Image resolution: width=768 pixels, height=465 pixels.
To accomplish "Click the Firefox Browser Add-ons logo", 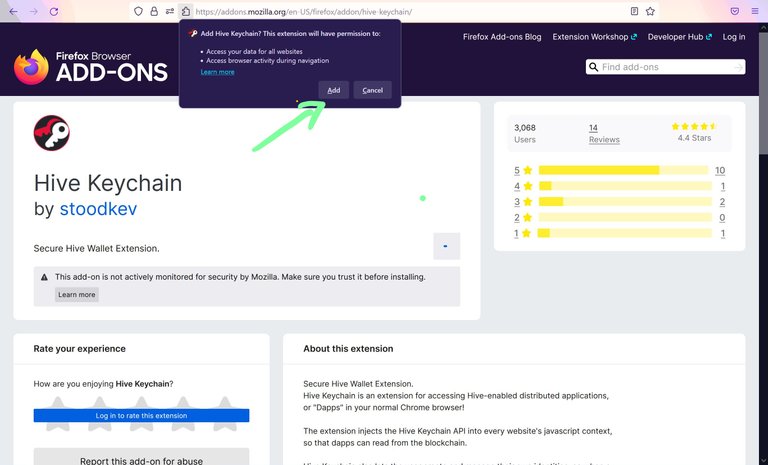I will pos(91,67).
